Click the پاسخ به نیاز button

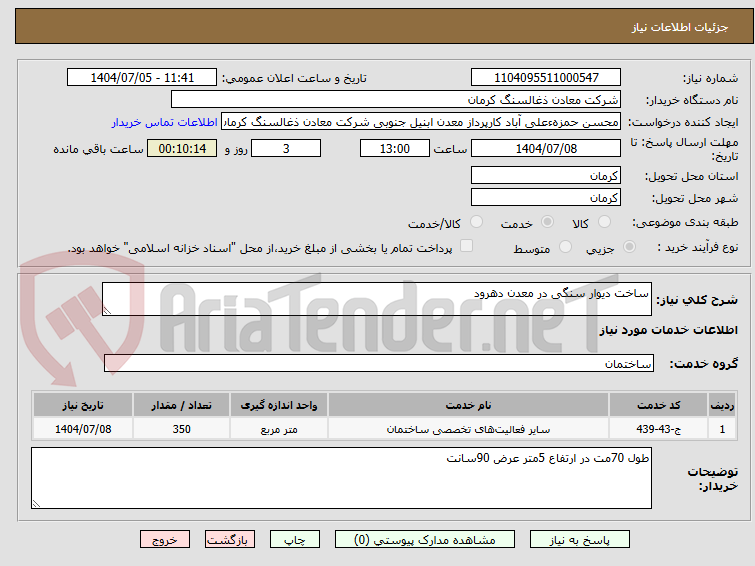pyautogui.click(x=579, y=540)
